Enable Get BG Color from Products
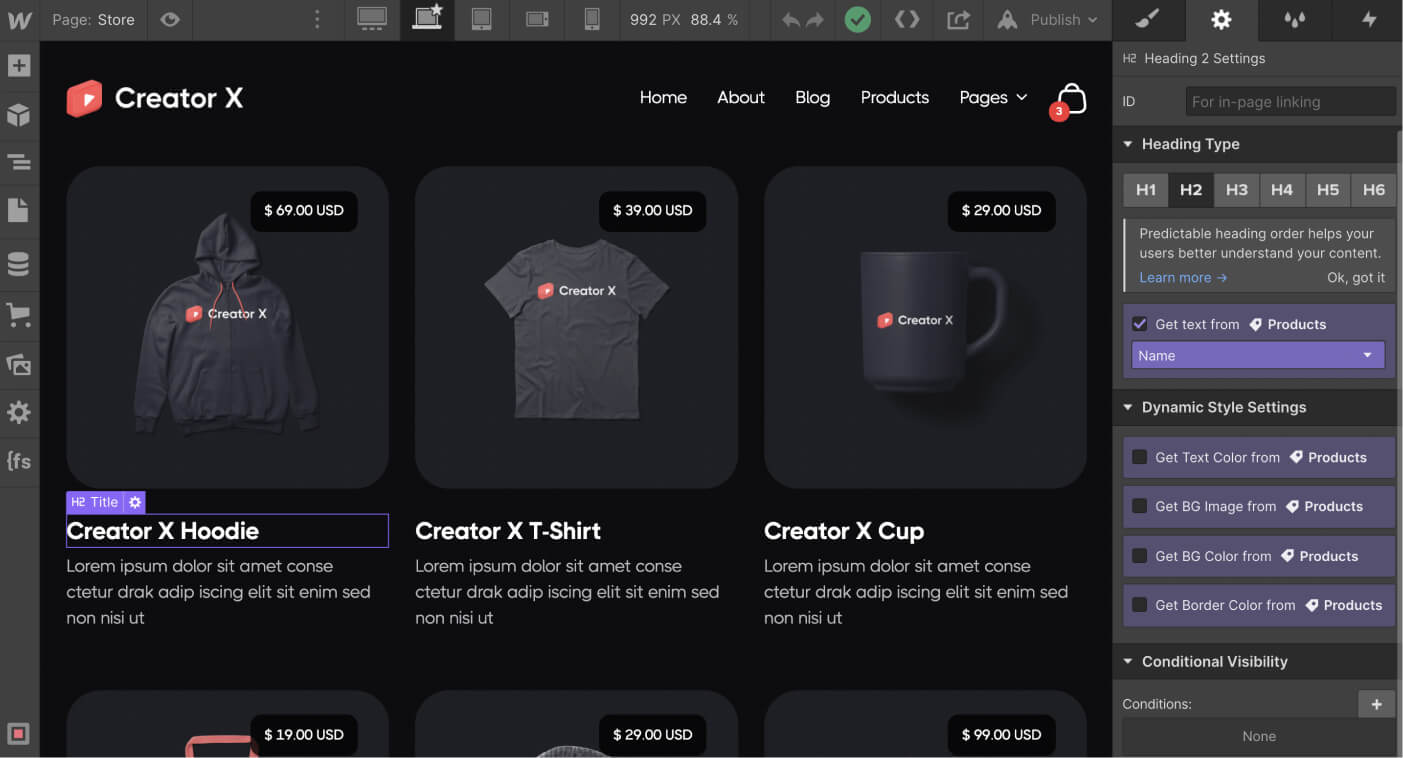Viewport: 1403px width, 758px height. click(1139, 556)
